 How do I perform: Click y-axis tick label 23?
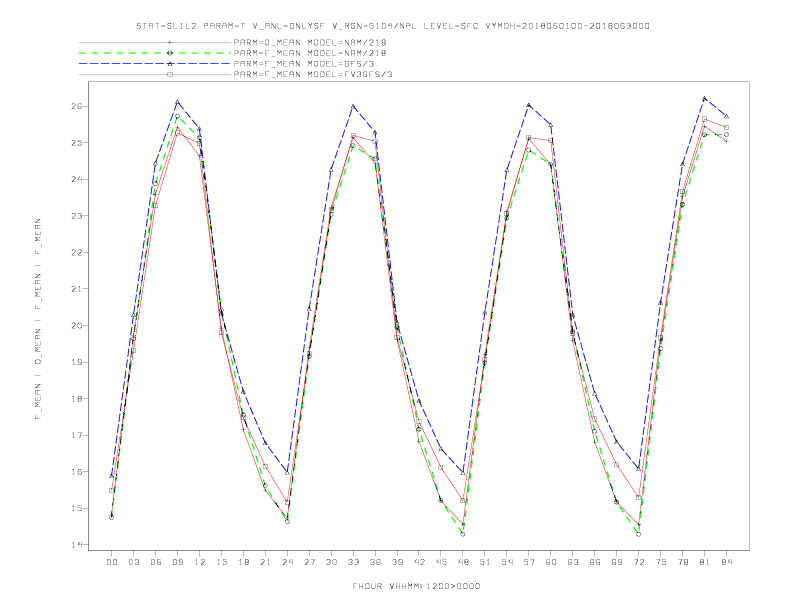point(77,216)
